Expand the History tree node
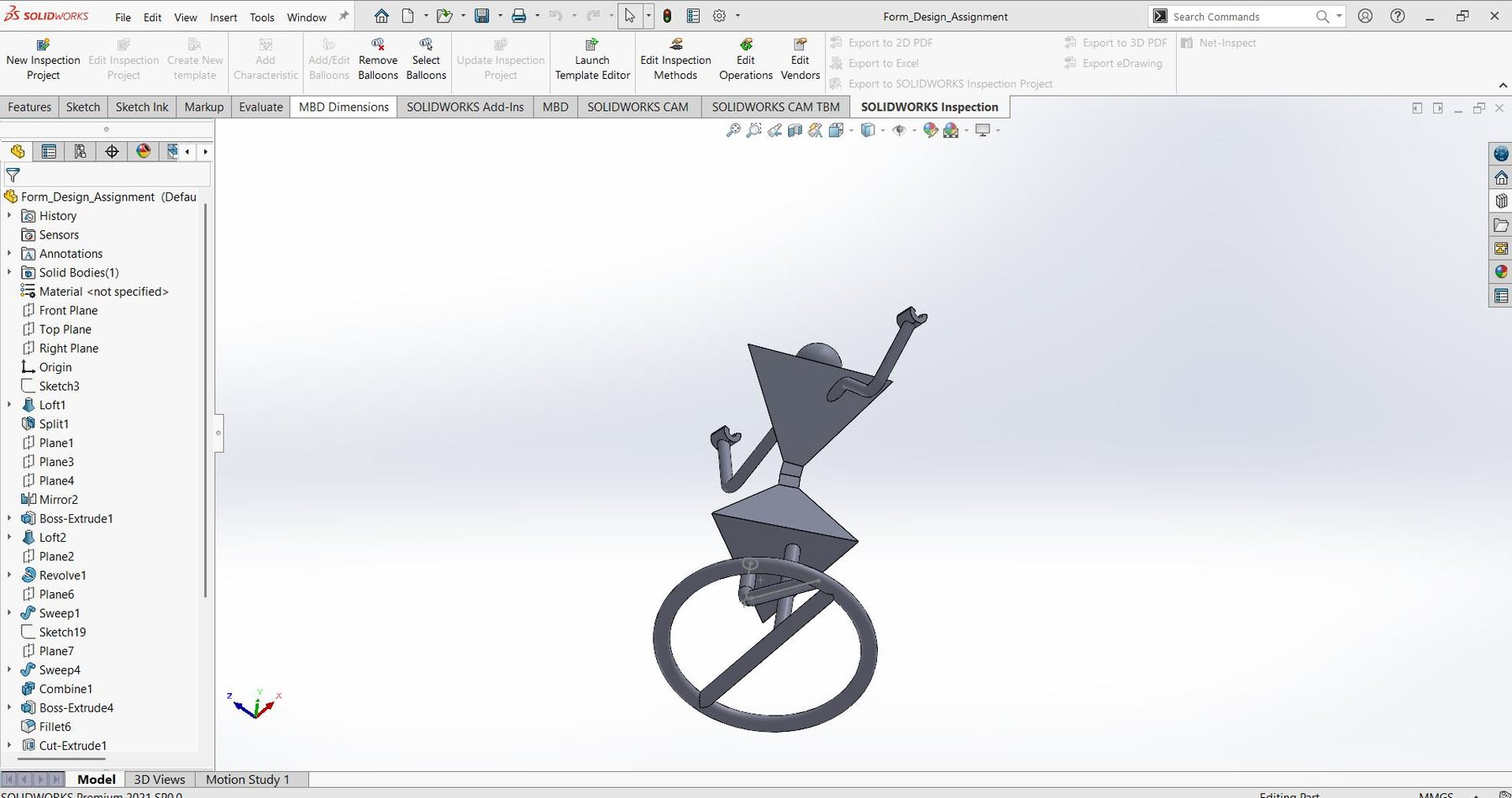Viewport: 1512px width, 798px height. coord(9,216)
